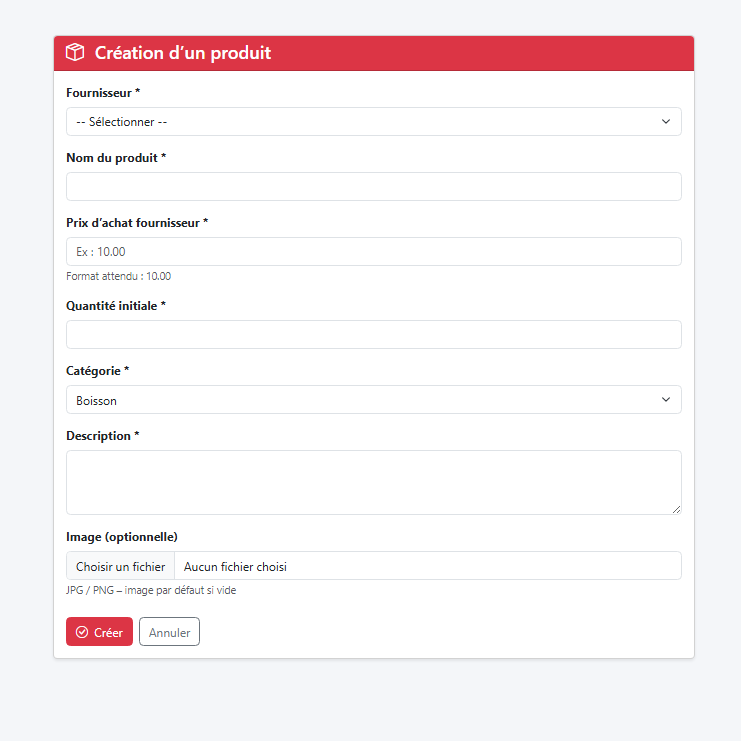The image size is (741, 741).
Task: Click the Catégorie field label
Action: coord(98,371)
